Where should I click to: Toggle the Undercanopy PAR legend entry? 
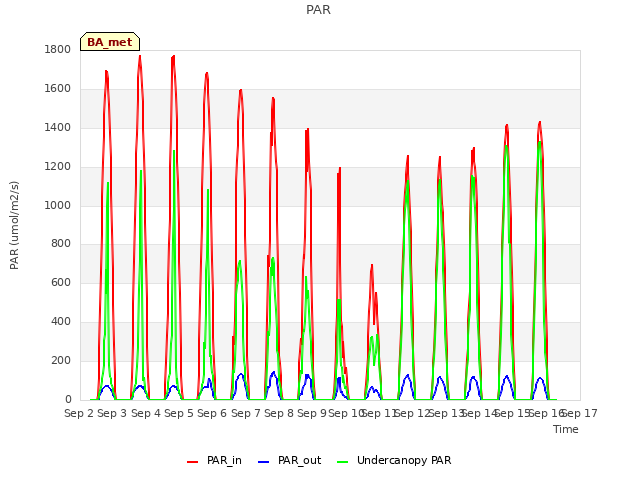[x=394, y=460]
